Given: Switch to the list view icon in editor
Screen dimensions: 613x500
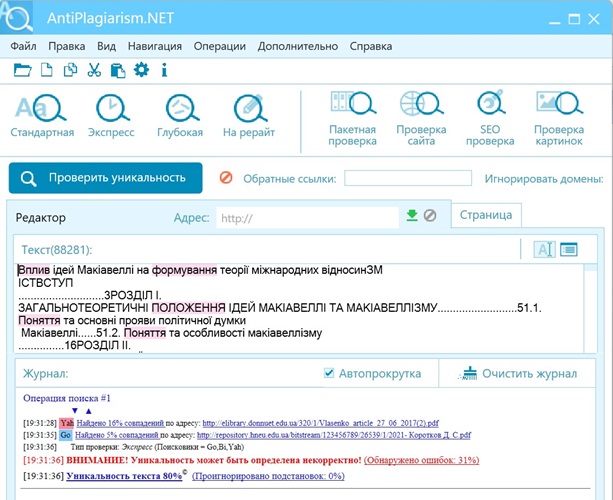Looking at the screenshot, I should tap(569, 249).
